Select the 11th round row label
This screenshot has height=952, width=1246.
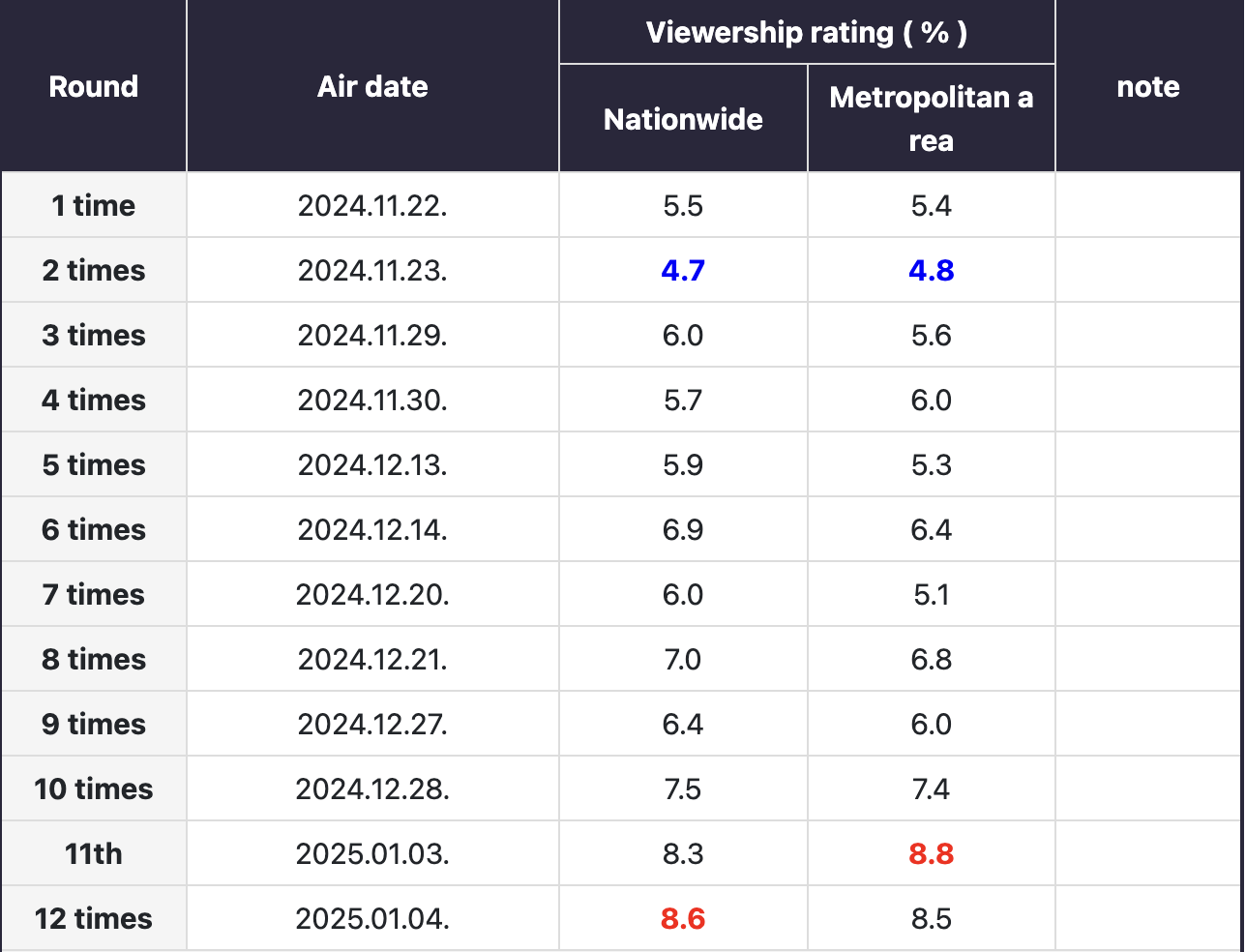click(94, 854)
